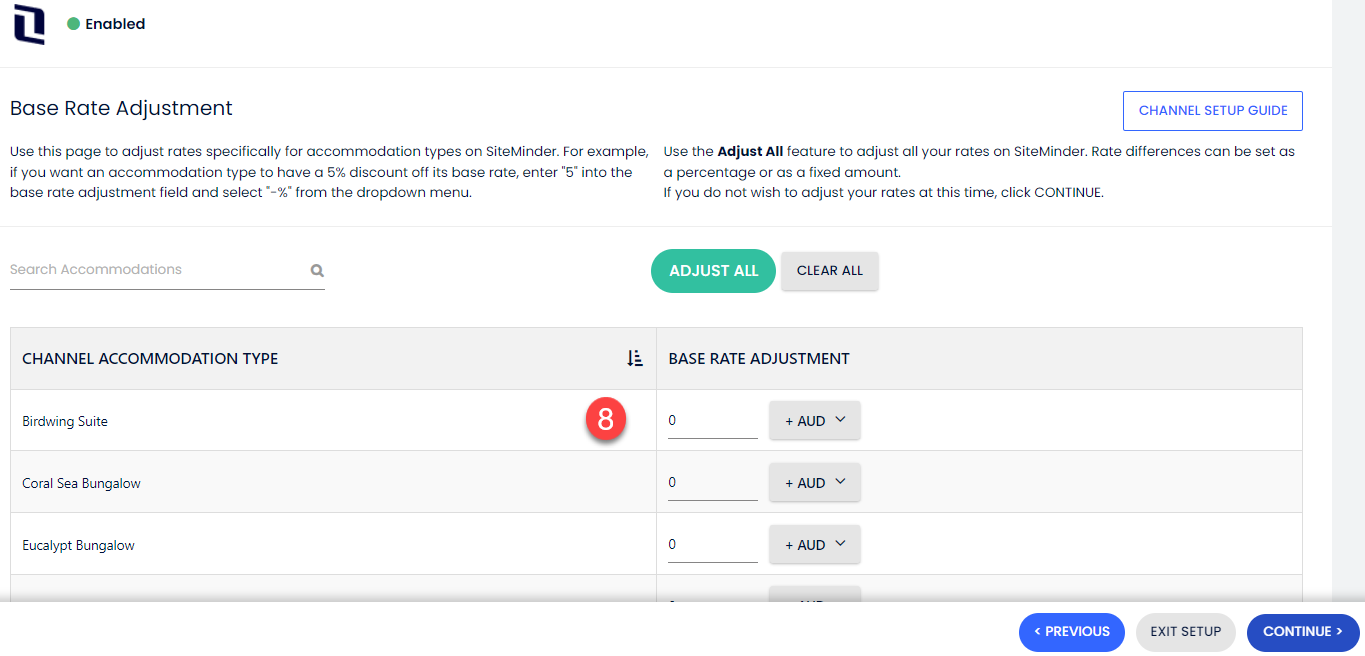Click the search magnifier icon

(316, 270)
